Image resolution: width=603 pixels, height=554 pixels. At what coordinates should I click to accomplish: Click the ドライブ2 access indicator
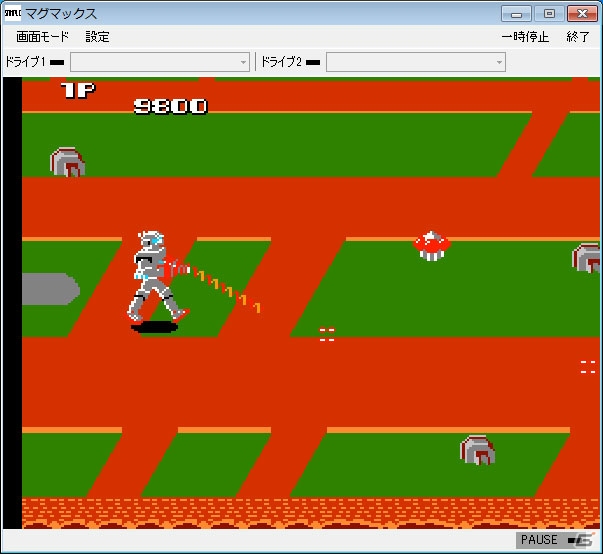pyautogui.click(x=313, y=62)
